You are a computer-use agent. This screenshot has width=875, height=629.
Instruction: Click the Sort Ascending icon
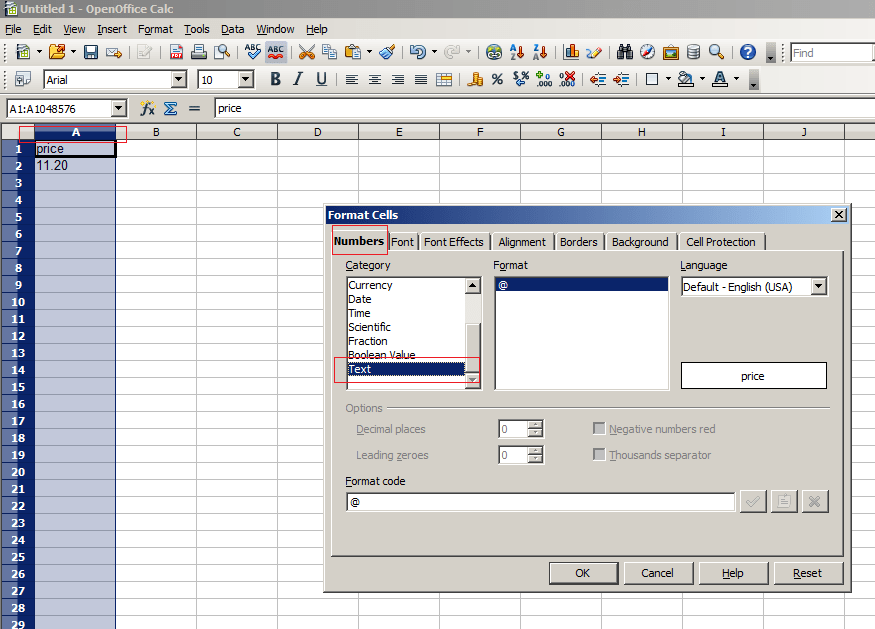(517, 52)
